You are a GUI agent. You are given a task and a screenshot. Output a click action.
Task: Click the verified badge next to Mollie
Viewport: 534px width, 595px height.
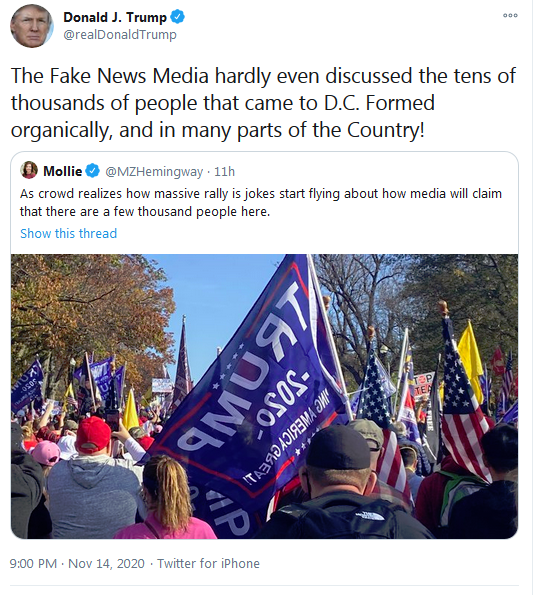point(92,171)
